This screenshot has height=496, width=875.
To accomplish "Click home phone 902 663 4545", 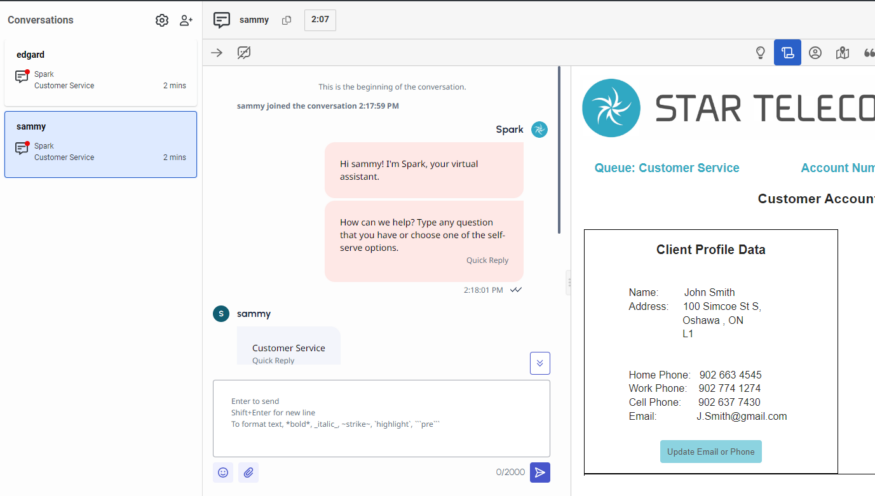I will click(x=730, y=375).
